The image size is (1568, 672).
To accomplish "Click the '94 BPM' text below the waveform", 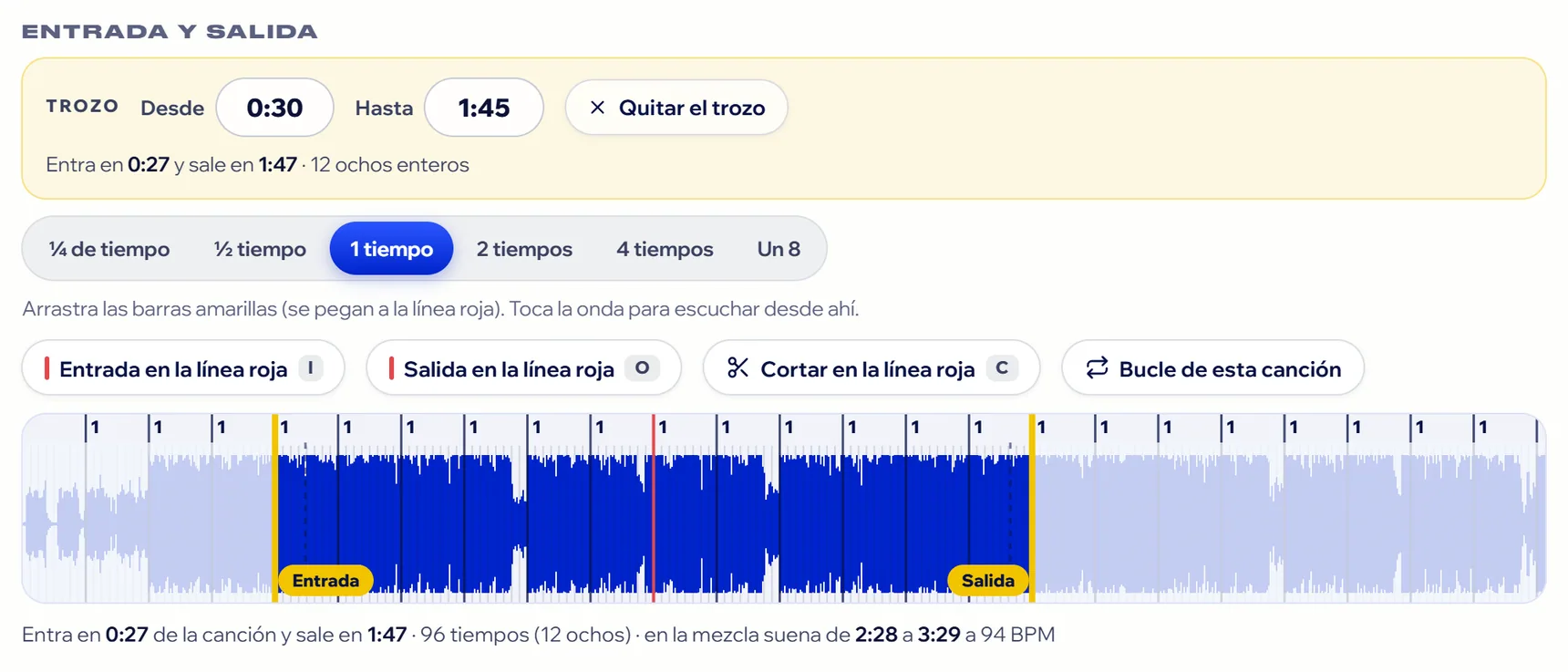I will click(1017, 635).
